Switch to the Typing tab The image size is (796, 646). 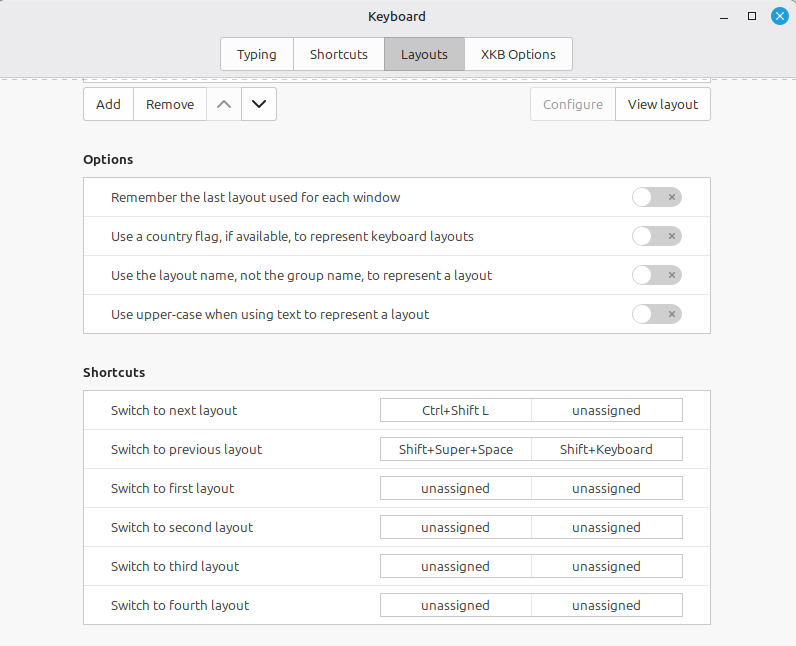tap(257, 54)
